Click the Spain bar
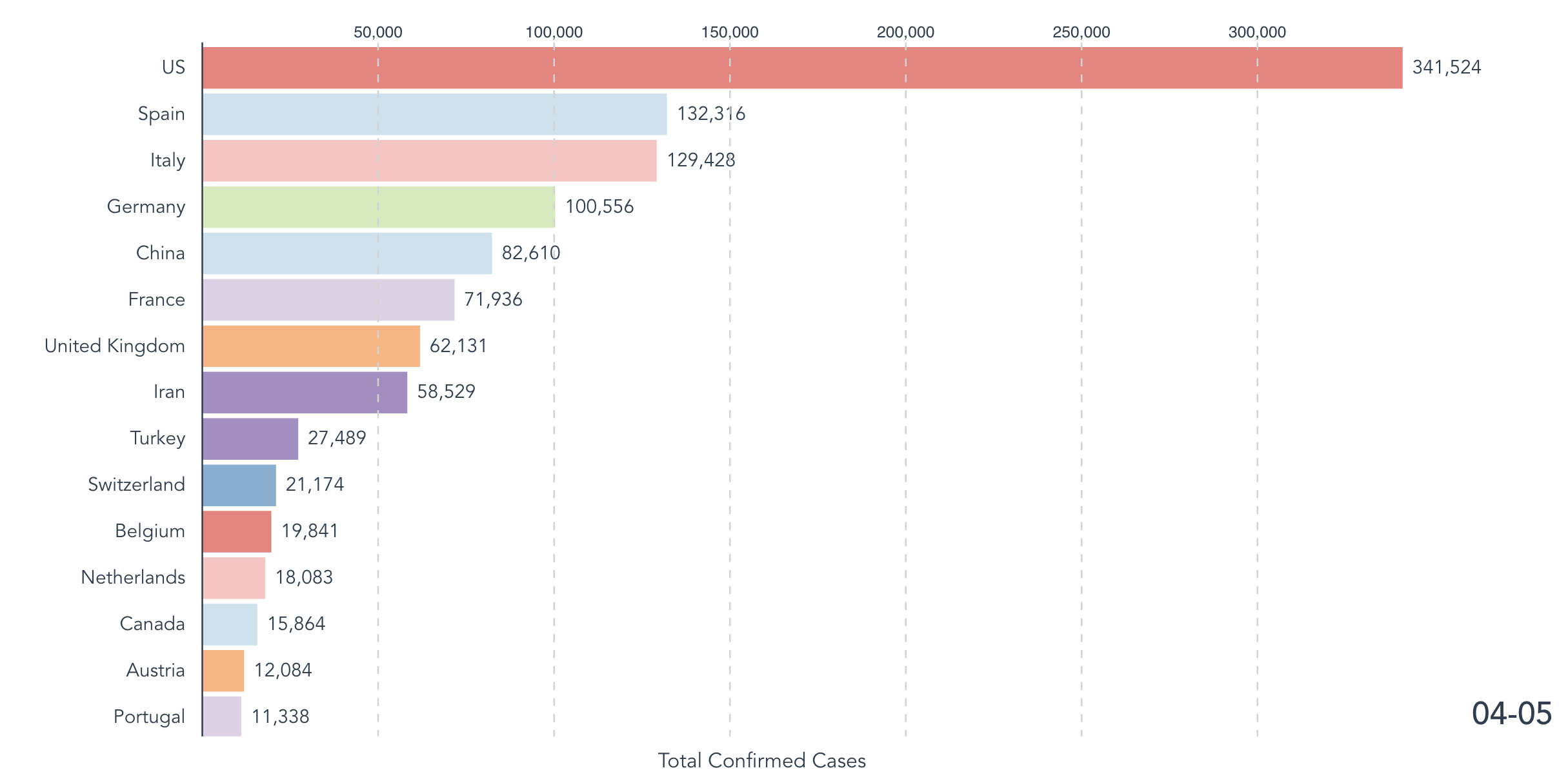1568x779 pixels. point(435,114)
